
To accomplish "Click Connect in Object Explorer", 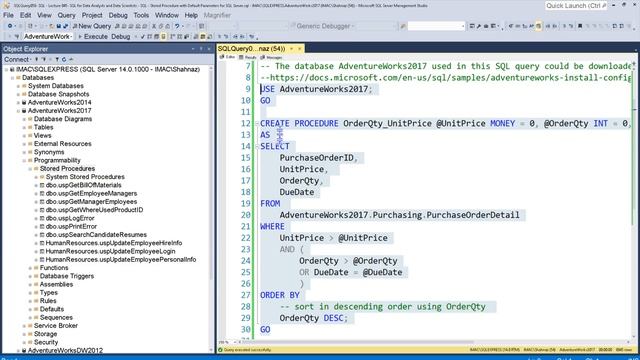I will 17,60.
